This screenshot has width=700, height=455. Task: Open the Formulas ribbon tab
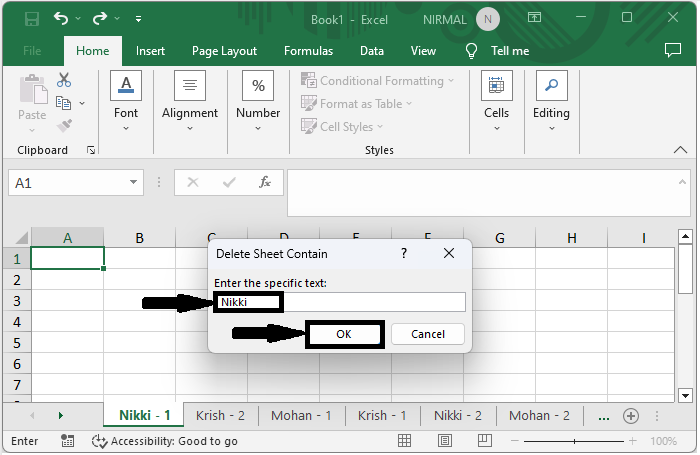(308, 51)
